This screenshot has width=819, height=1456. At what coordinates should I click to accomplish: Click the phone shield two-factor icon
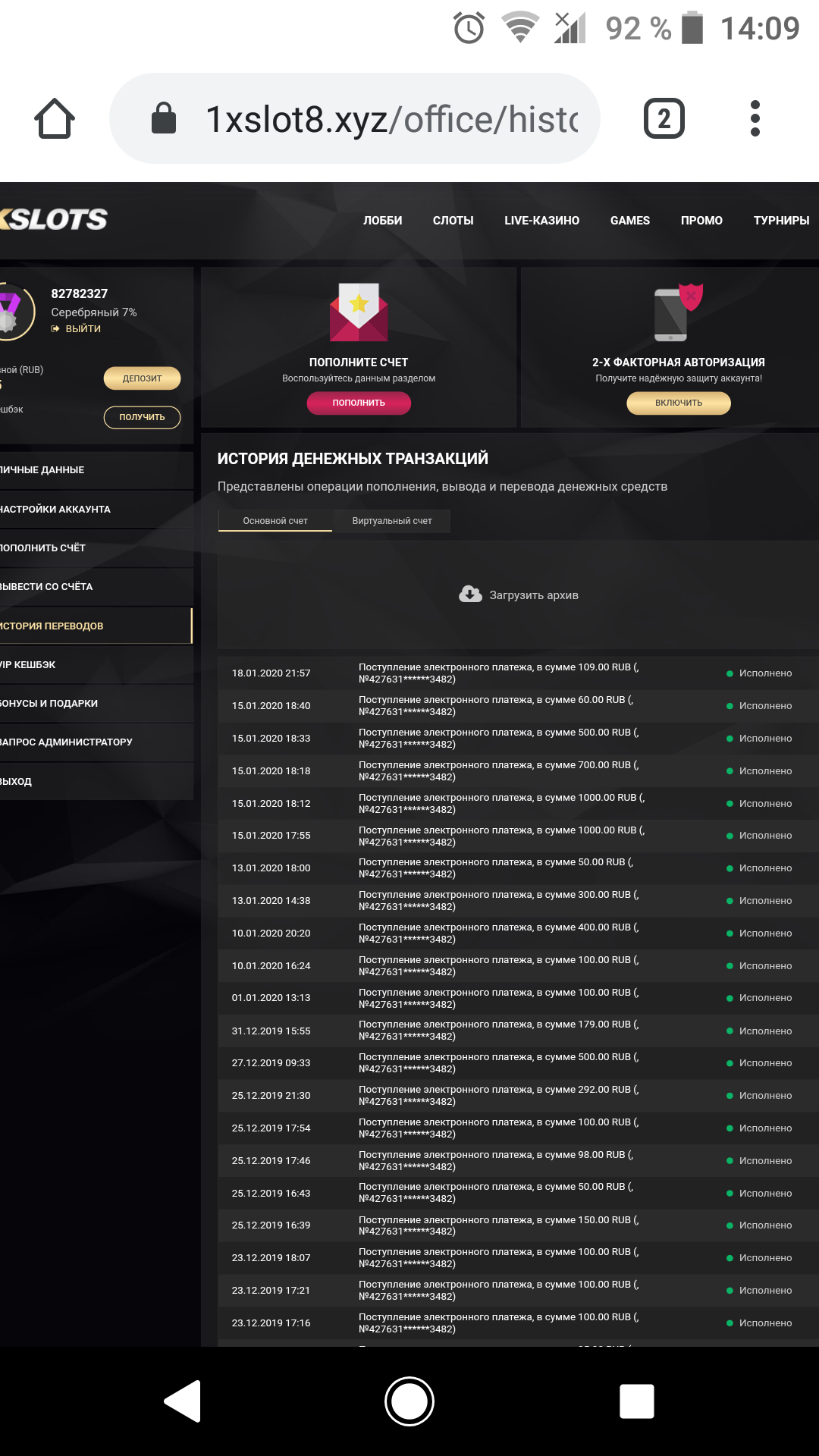pos(679,312)
